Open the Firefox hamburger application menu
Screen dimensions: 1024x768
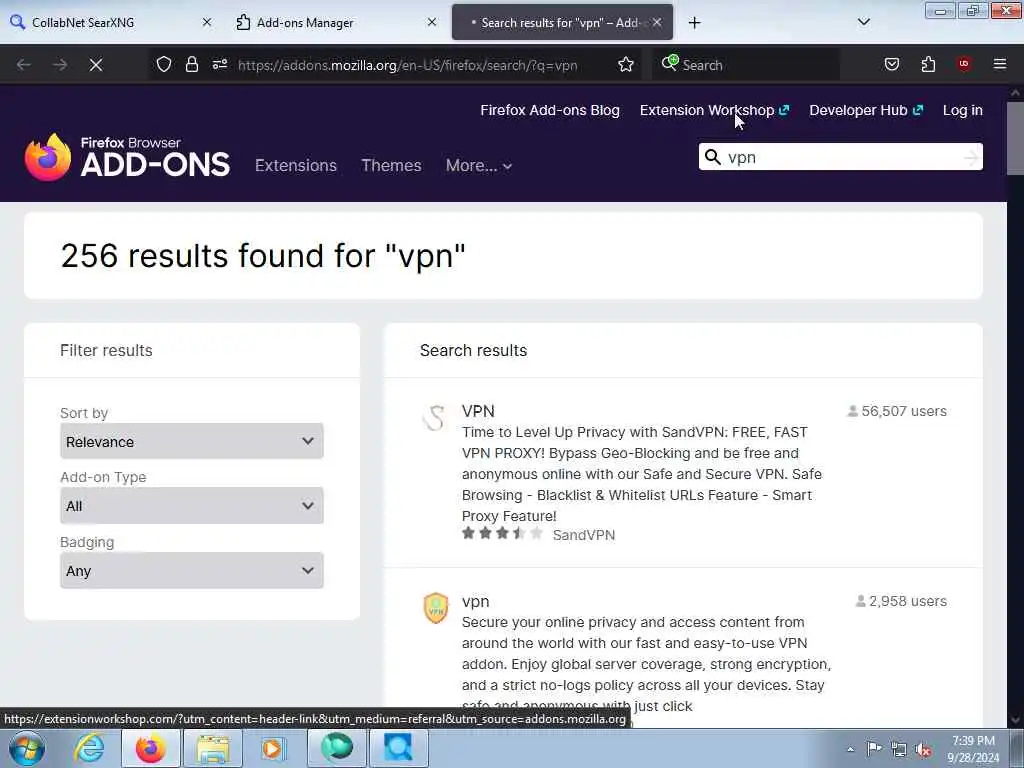[999, 64]
